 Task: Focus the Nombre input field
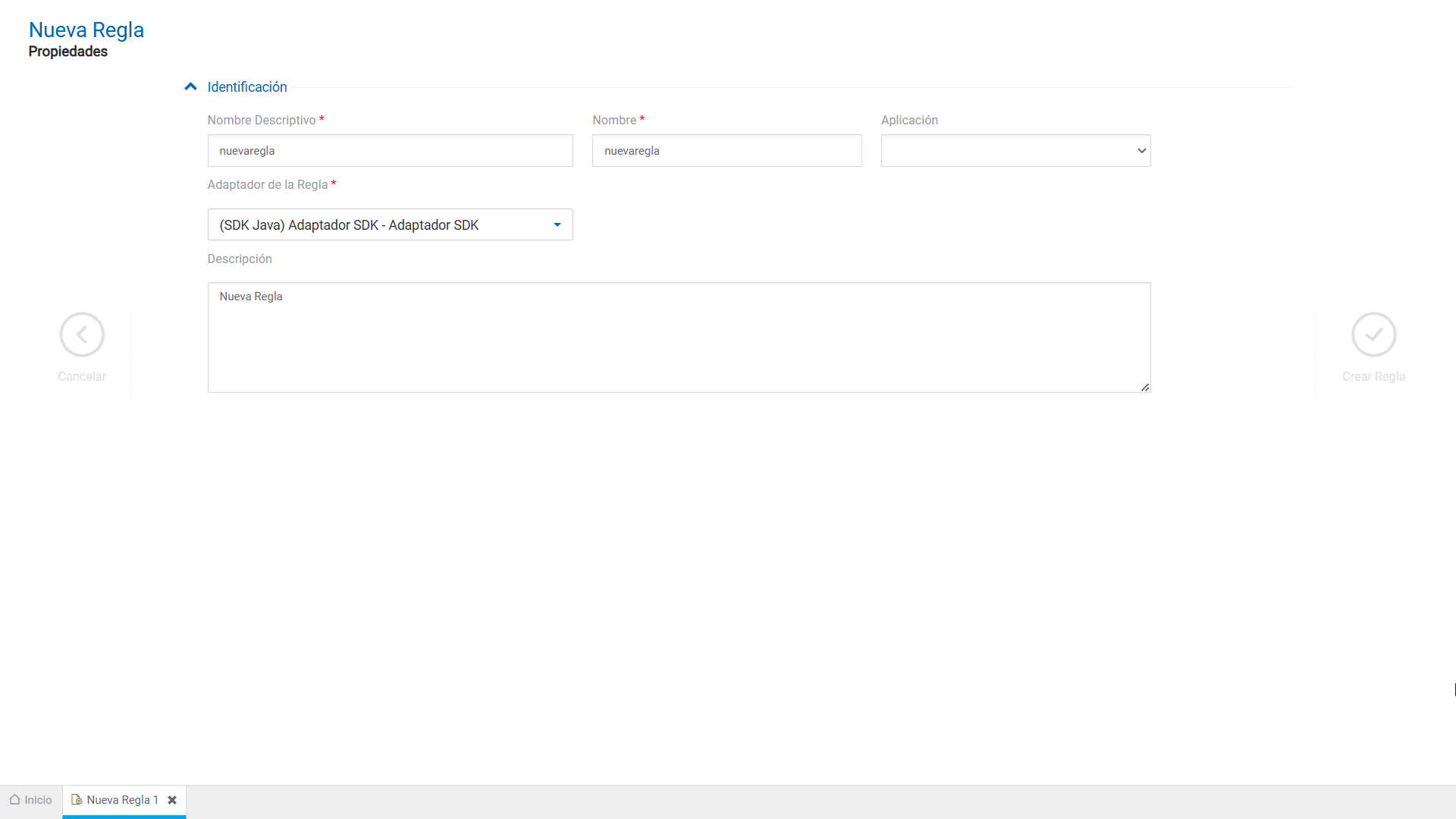[726, 151]
